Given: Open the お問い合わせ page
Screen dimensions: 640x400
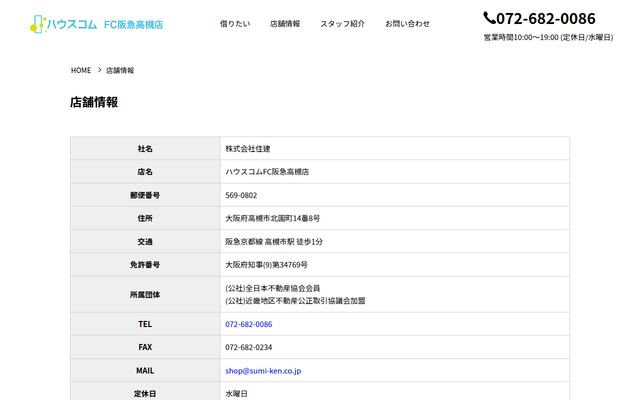Looking at the screenshot, I should pos(407,24).
